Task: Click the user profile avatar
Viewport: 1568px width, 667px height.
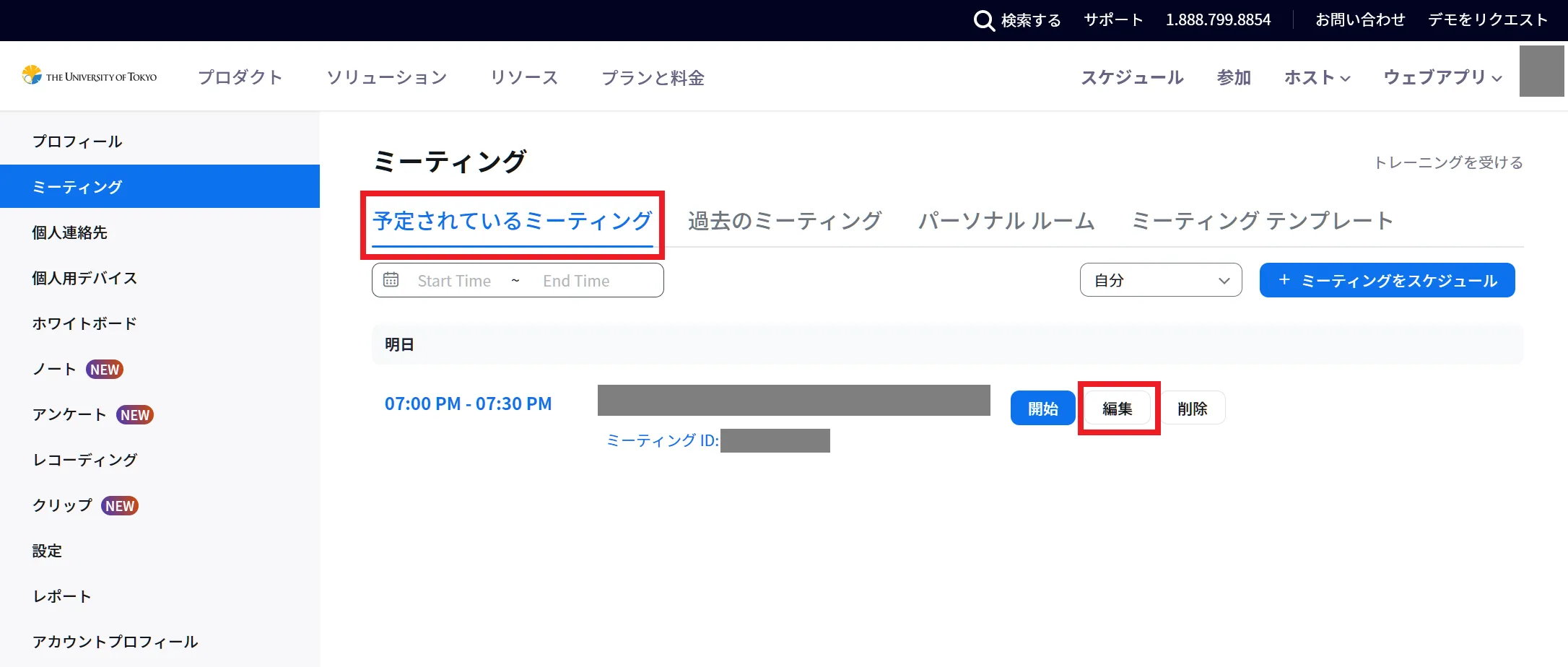Action: (1541, 71)
